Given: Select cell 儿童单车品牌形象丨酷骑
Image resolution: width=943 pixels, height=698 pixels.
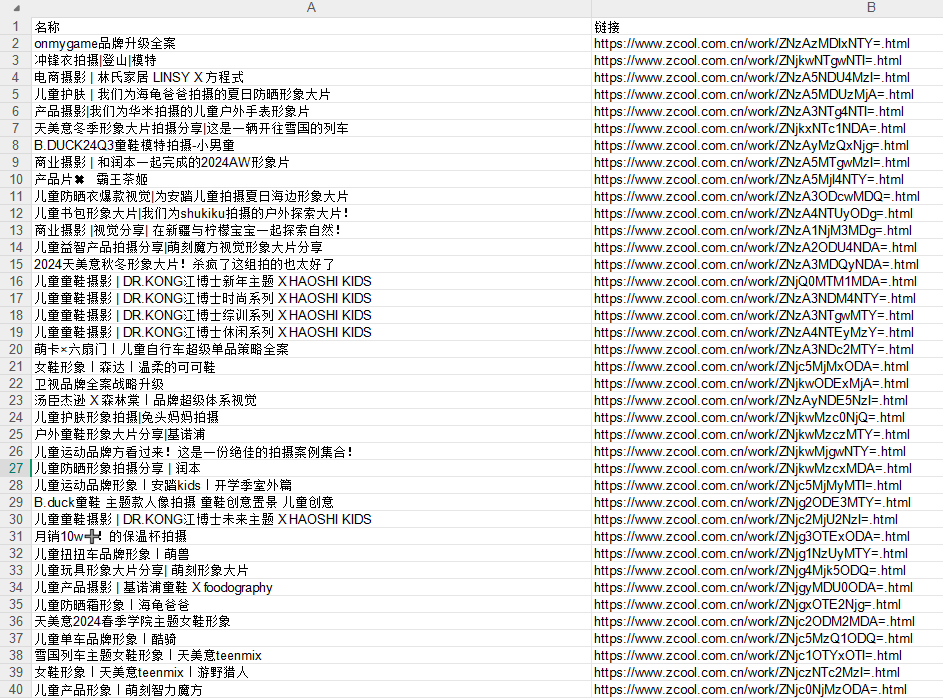Looking at the screenshot, I should coord(311,638).
